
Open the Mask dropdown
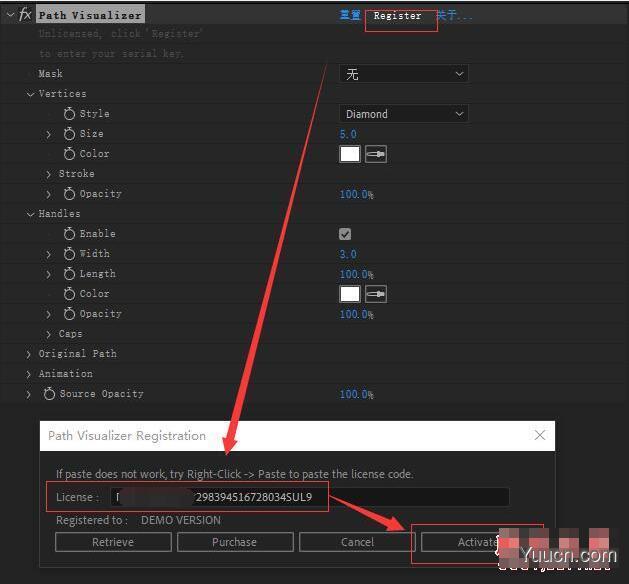point(404,74)
